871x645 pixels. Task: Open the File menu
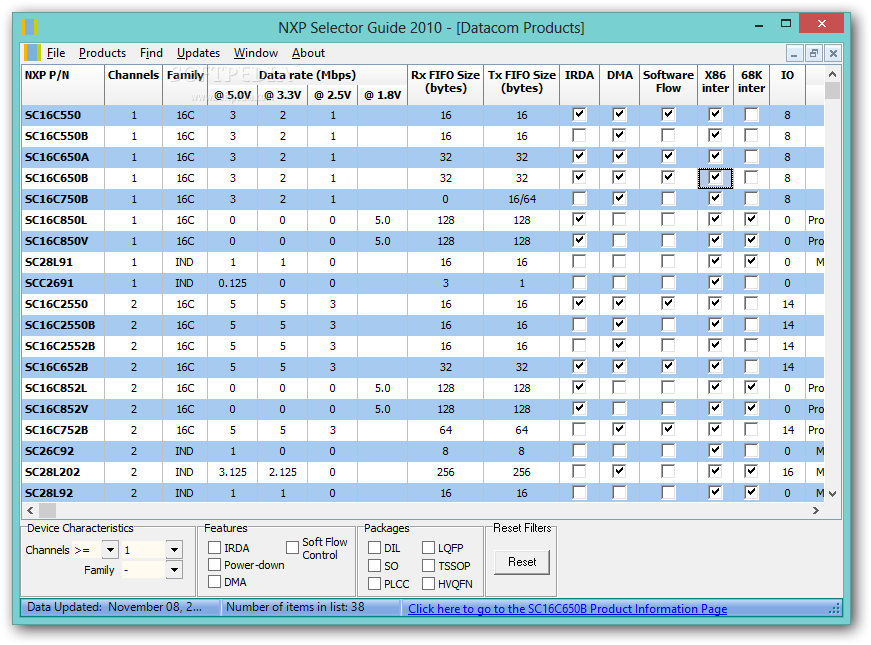pos(56,53)
